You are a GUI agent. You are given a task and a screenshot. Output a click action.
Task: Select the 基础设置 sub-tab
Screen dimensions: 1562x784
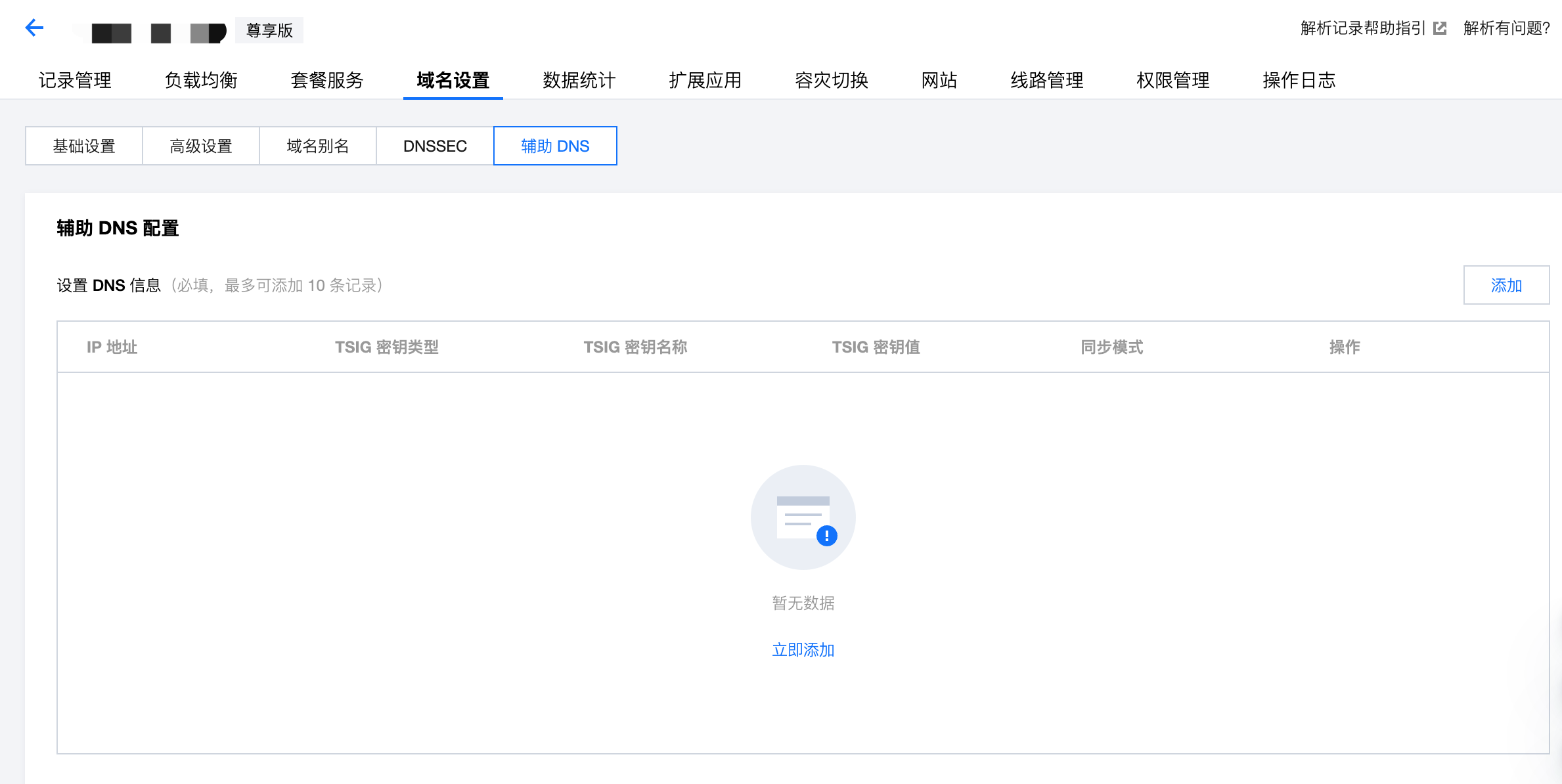pyautogui.click(x=84, y=146)
